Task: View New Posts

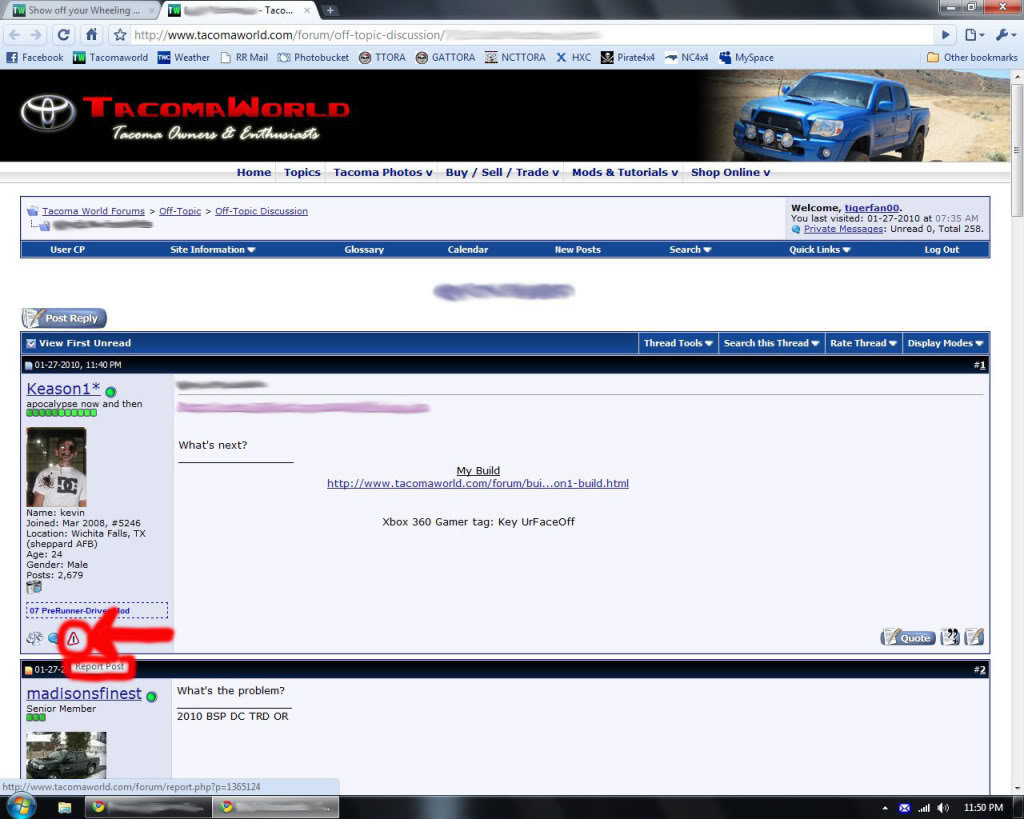Action: tap(577, 249)
